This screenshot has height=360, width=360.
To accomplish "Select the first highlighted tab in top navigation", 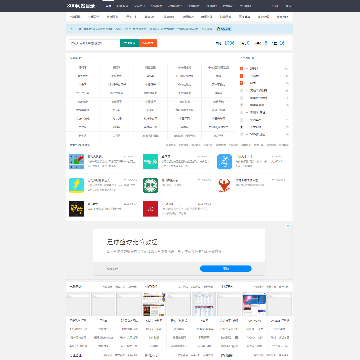I will (108, 6).
